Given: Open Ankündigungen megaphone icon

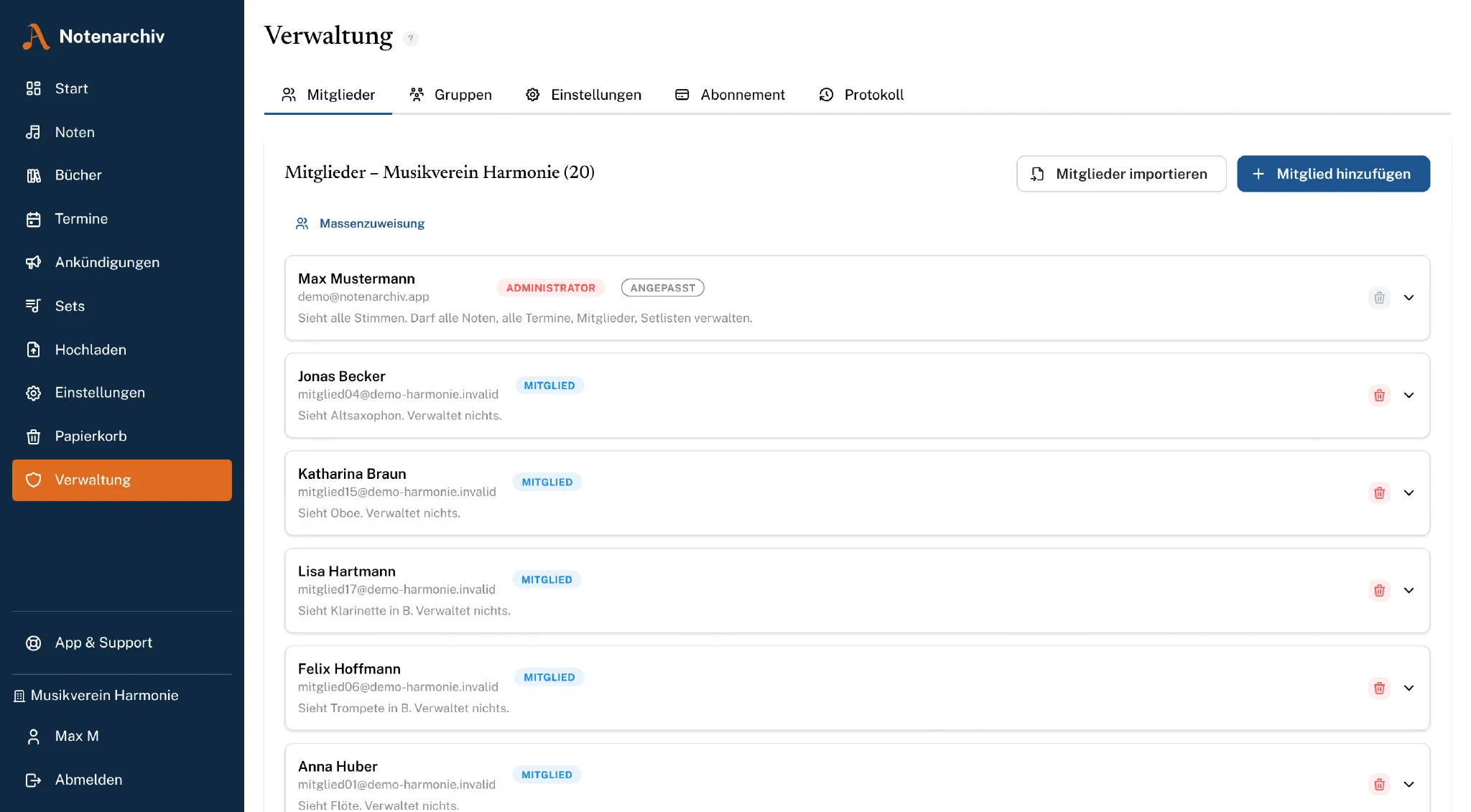Looking at the screenshot, I should coord(33,262).
